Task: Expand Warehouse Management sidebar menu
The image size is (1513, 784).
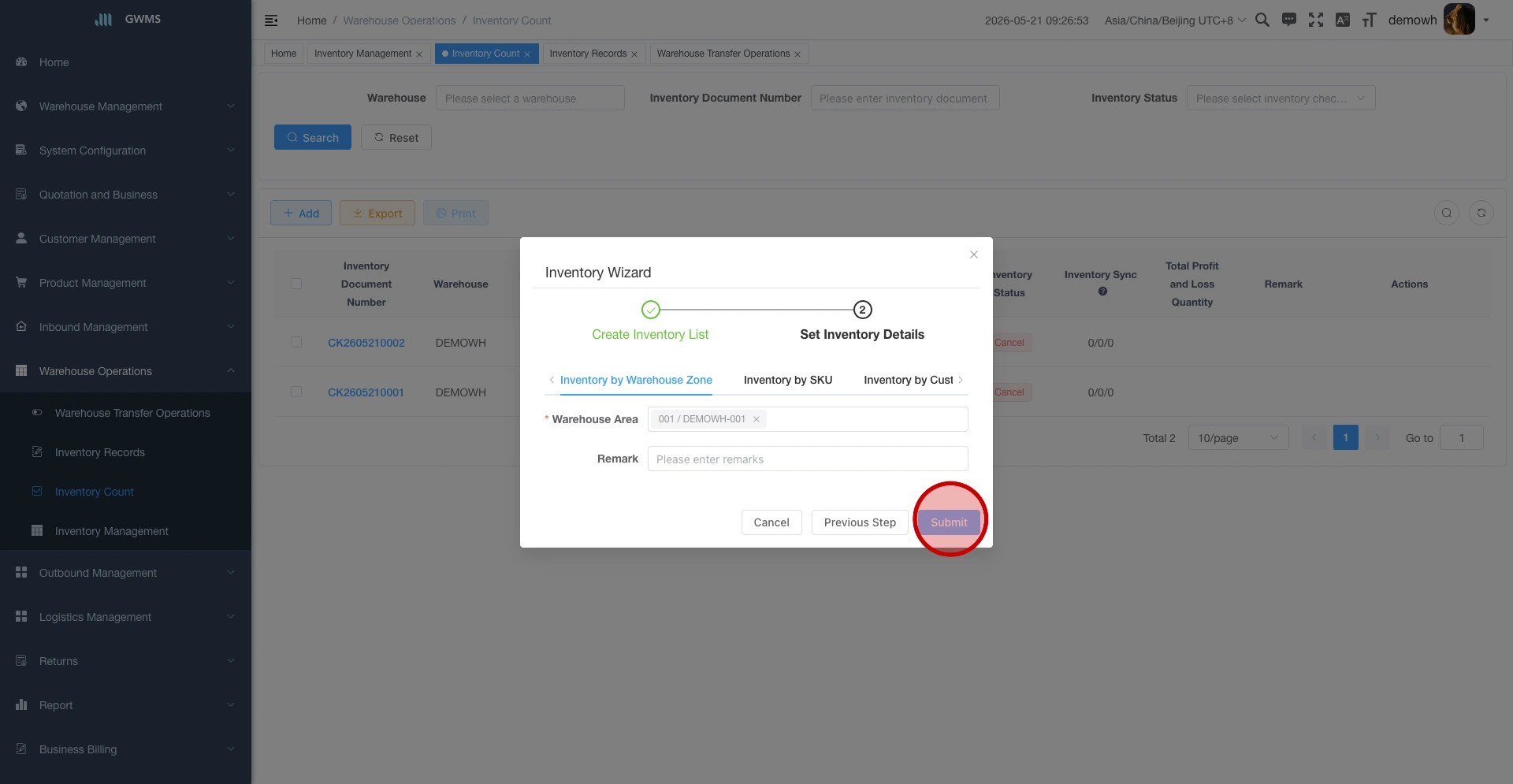Action: coord(126,106)
